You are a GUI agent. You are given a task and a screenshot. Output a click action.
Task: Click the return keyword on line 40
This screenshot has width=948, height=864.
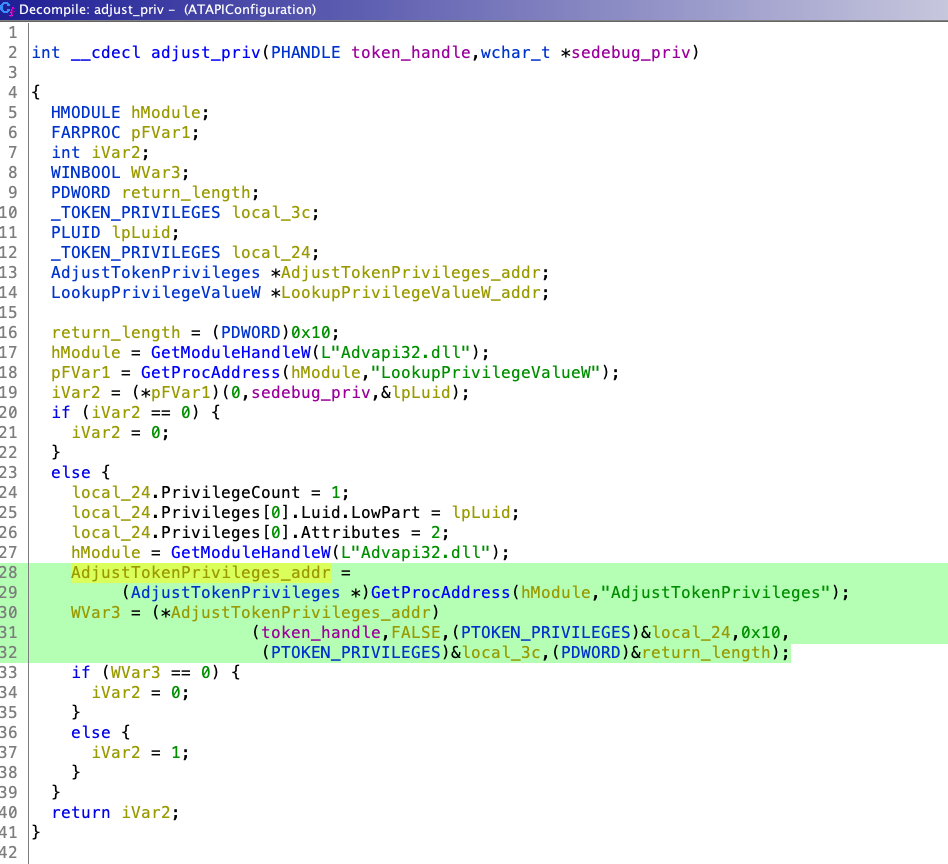click(81, 811)
